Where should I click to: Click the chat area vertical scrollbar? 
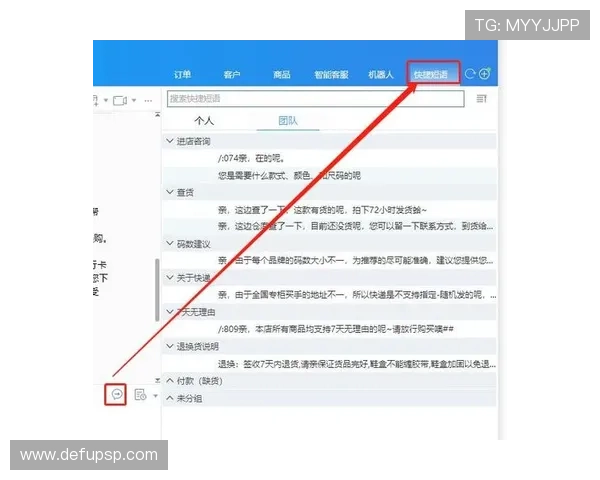pyautogui.click(x=157, y=290)
